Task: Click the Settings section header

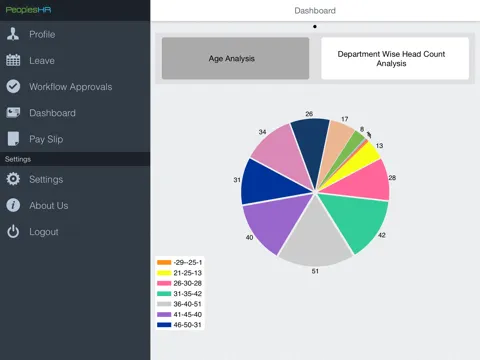Action: [x=75, y=159]
